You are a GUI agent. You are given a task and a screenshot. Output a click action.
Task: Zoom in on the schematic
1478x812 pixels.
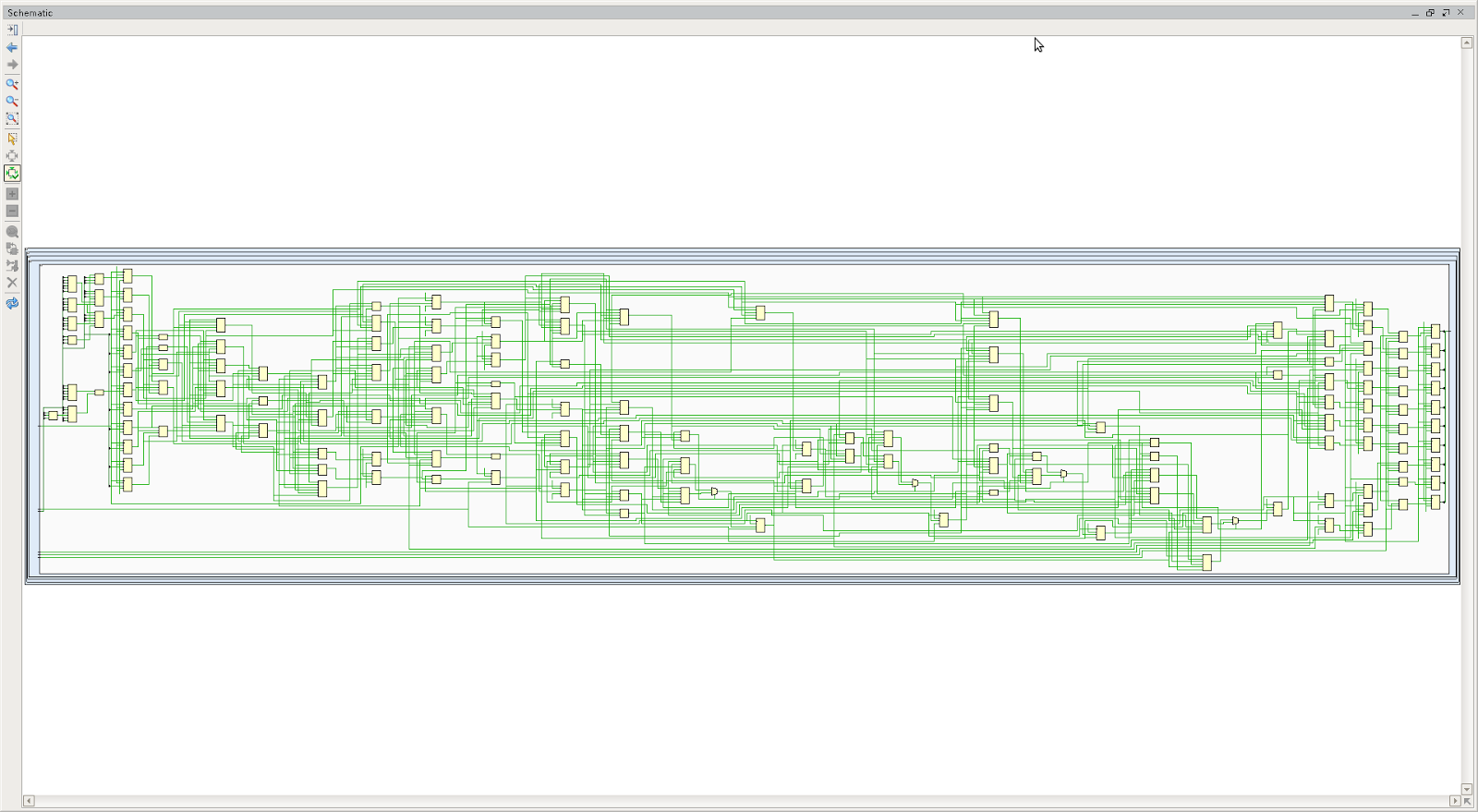point(12,84)
